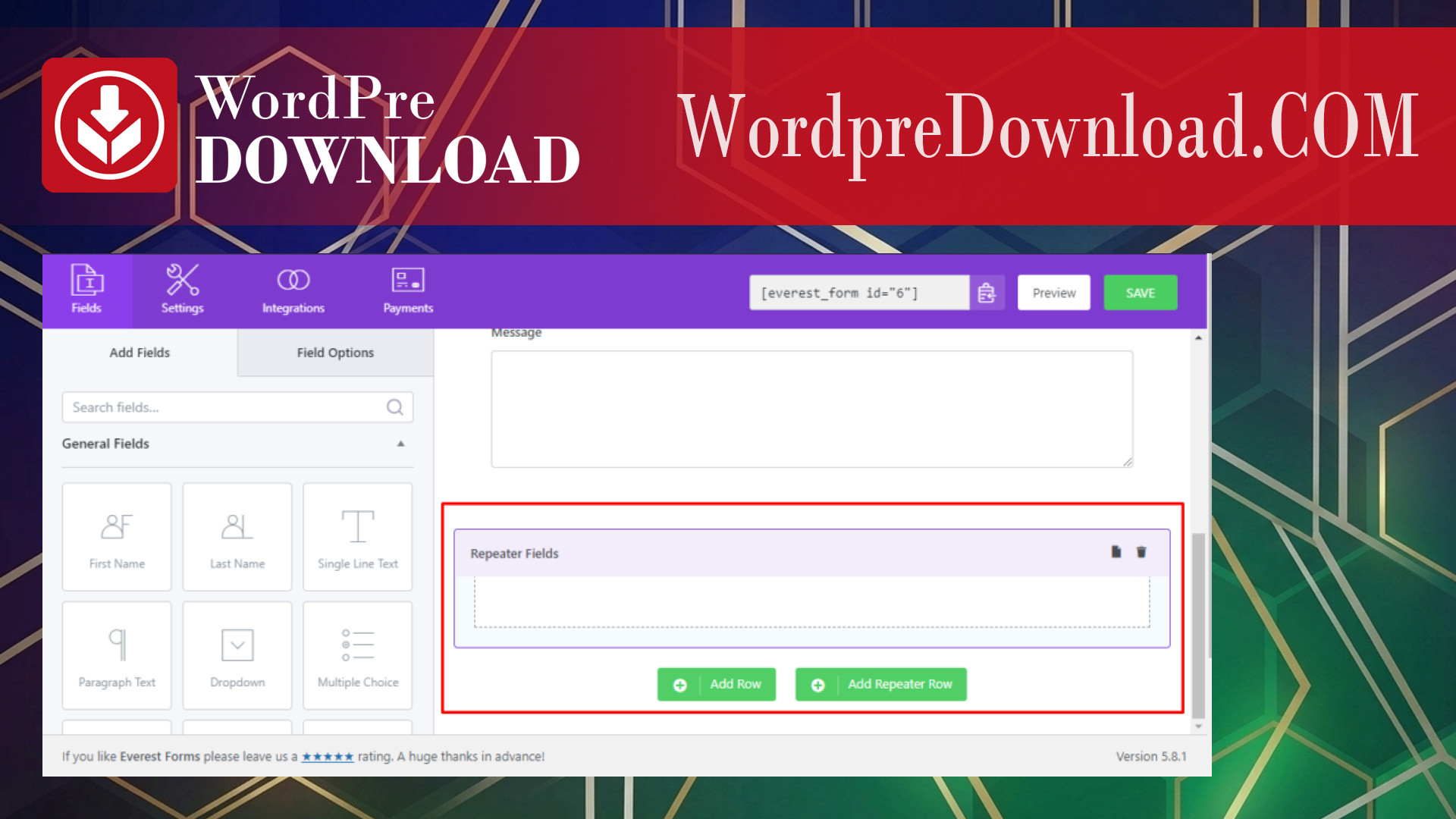Collapse the General Fields section arrow
The height and width of the screenshot is (819, 1456).
click(400, 444)
